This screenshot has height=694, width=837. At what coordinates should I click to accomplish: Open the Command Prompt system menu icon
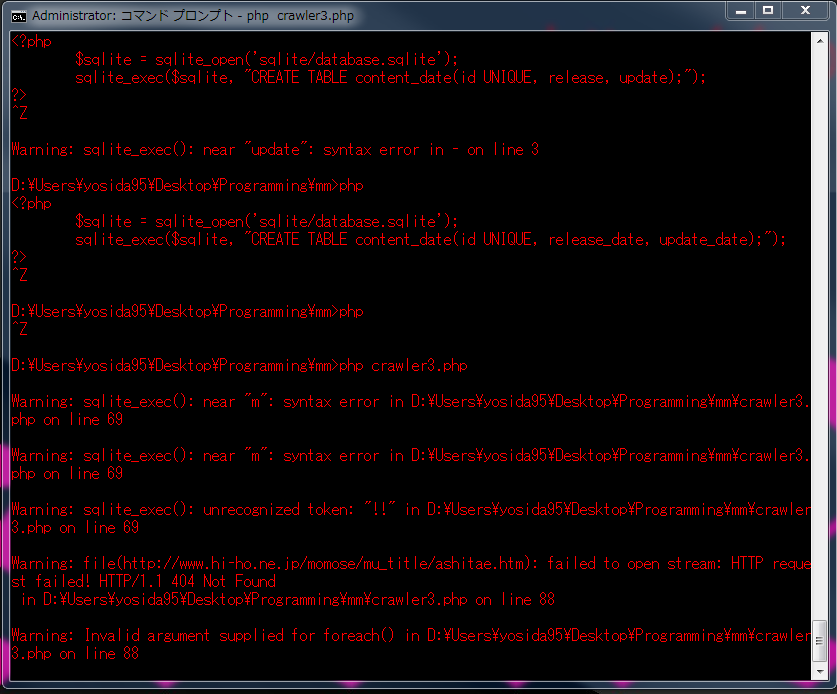(x=19, y=16)
